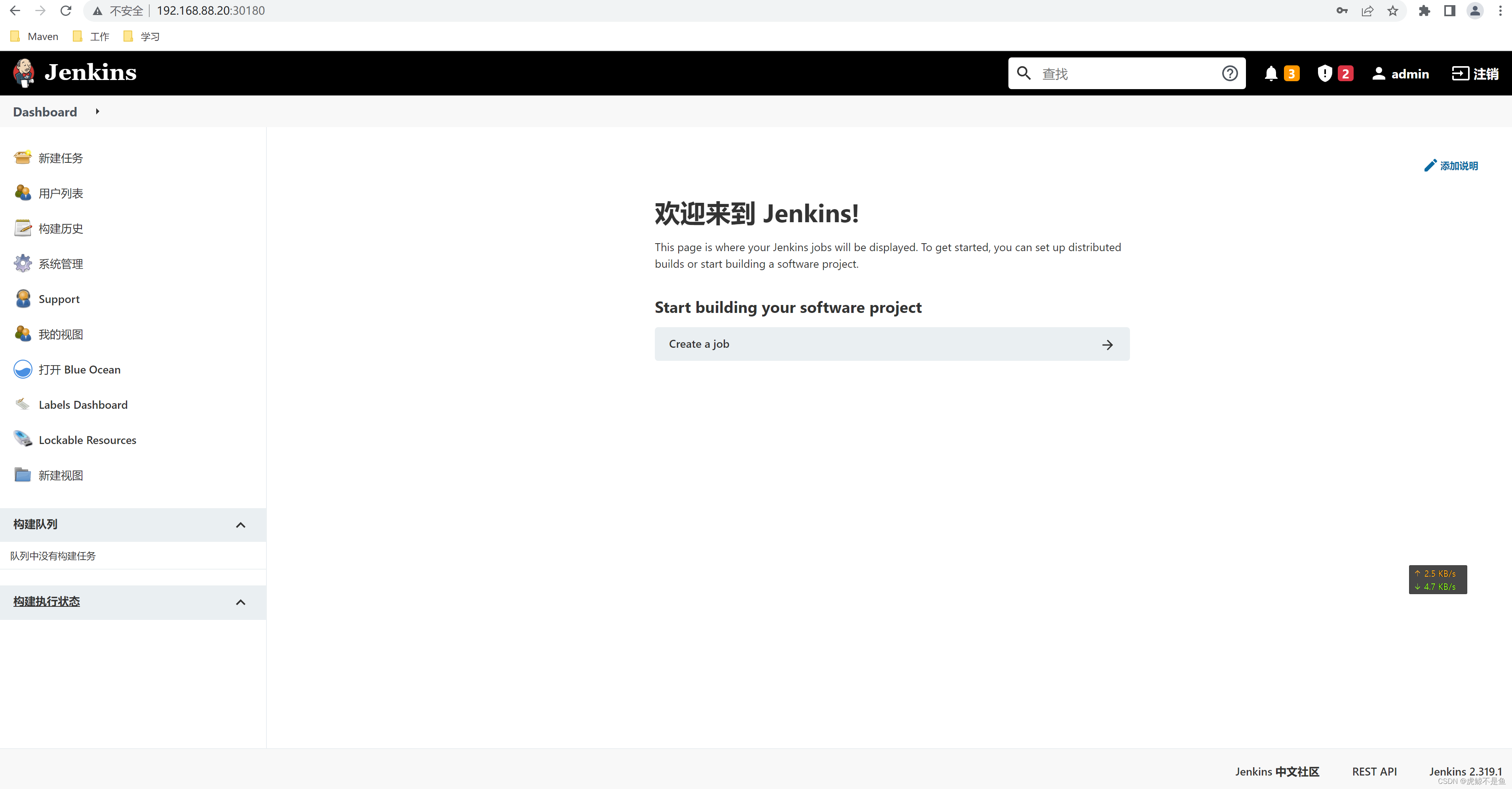Open the 新建任务 (new job) item
The height and width of the screenshot is (789, 1512).
[x=61, y=158]
